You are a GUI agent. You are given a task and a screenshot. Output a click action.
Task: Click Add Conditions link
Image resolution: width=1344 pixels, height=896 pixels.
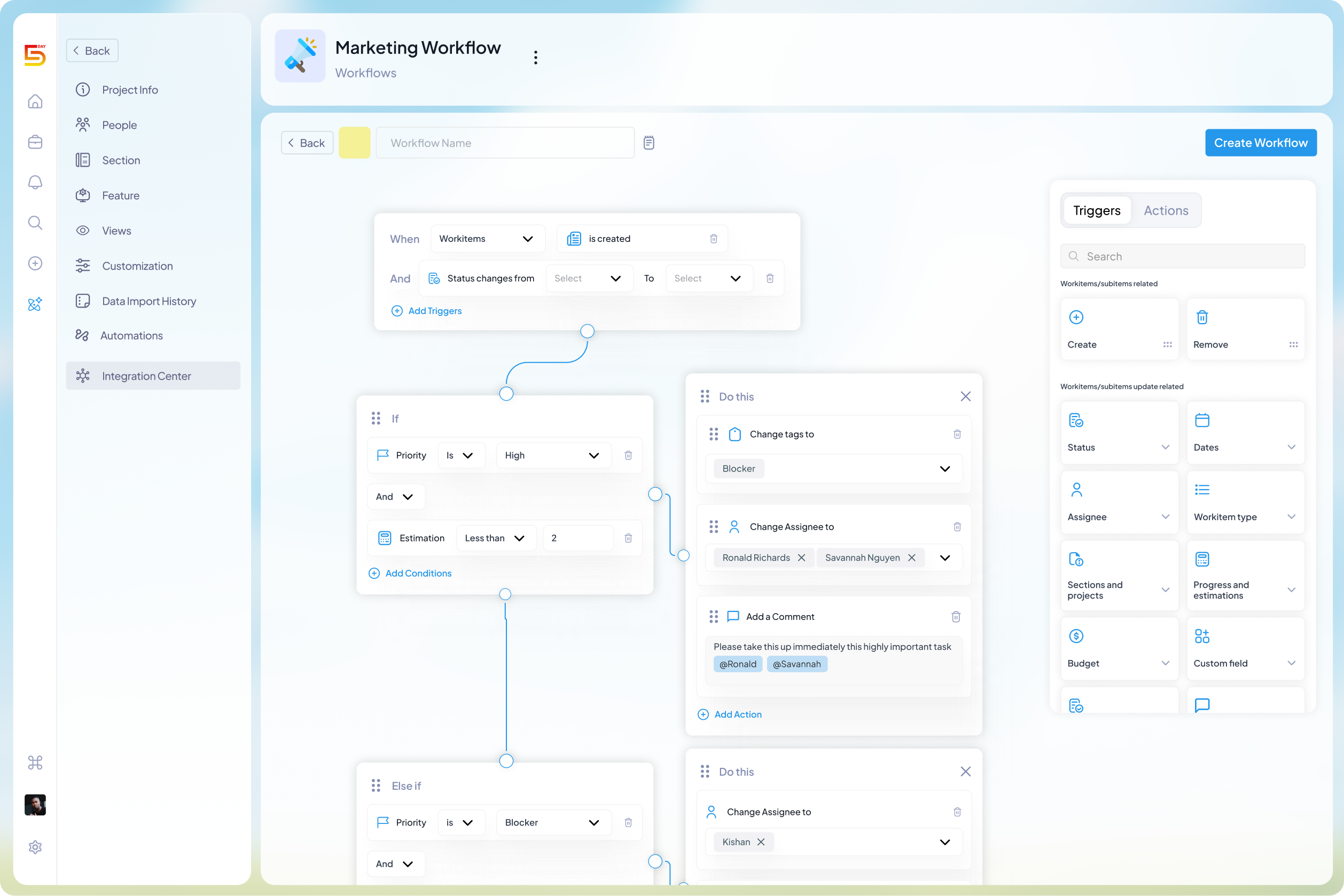coord(410,573)
